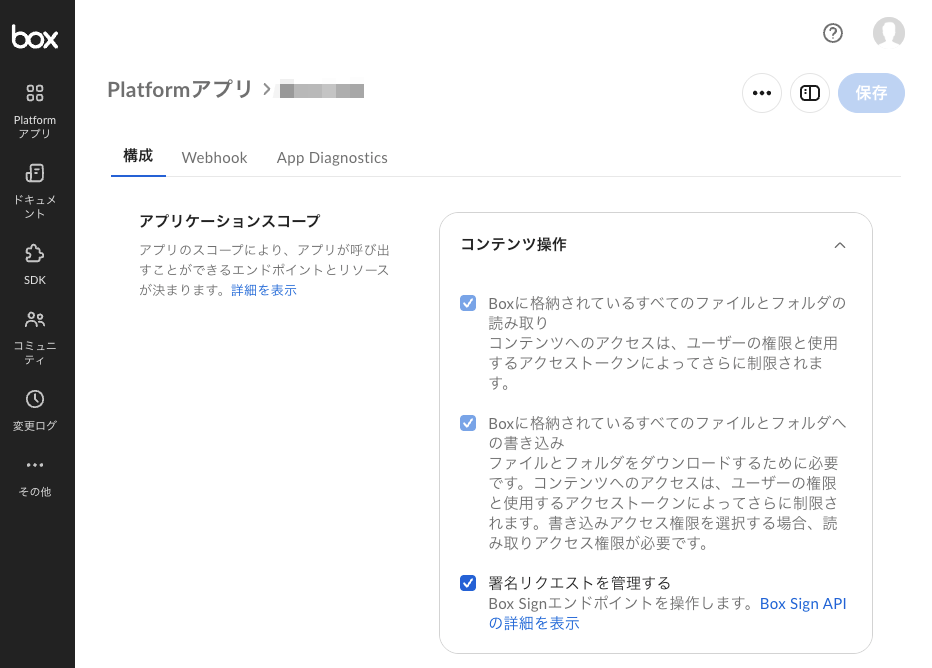Image resolution: width=932 pixels, height=668 pixels.
Task: Open Platformアプリ in the sidebar
Action: [35, 111]
